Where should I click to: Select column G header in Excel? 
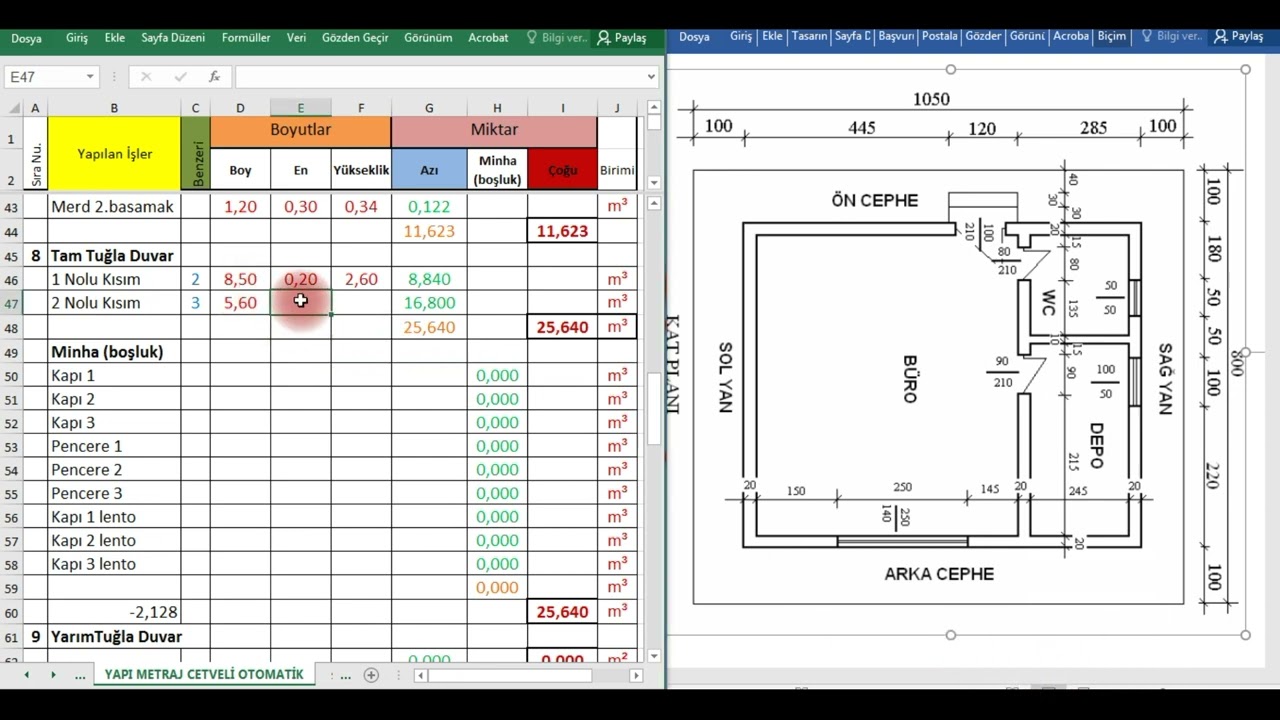coord(429,108)
